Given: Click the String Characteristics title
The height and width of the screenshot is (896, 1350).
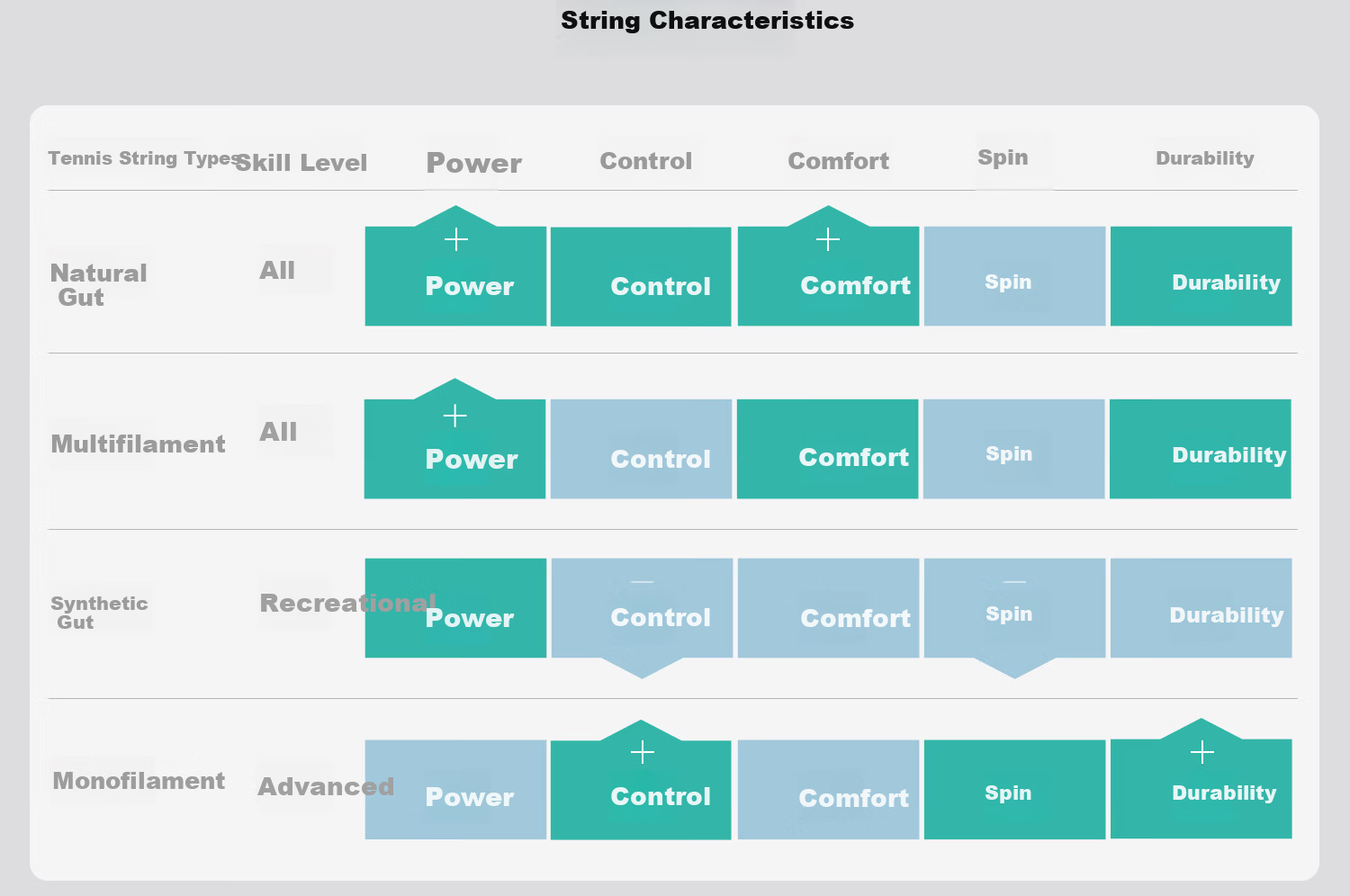Looking at the screenshot, I should 707,21.
